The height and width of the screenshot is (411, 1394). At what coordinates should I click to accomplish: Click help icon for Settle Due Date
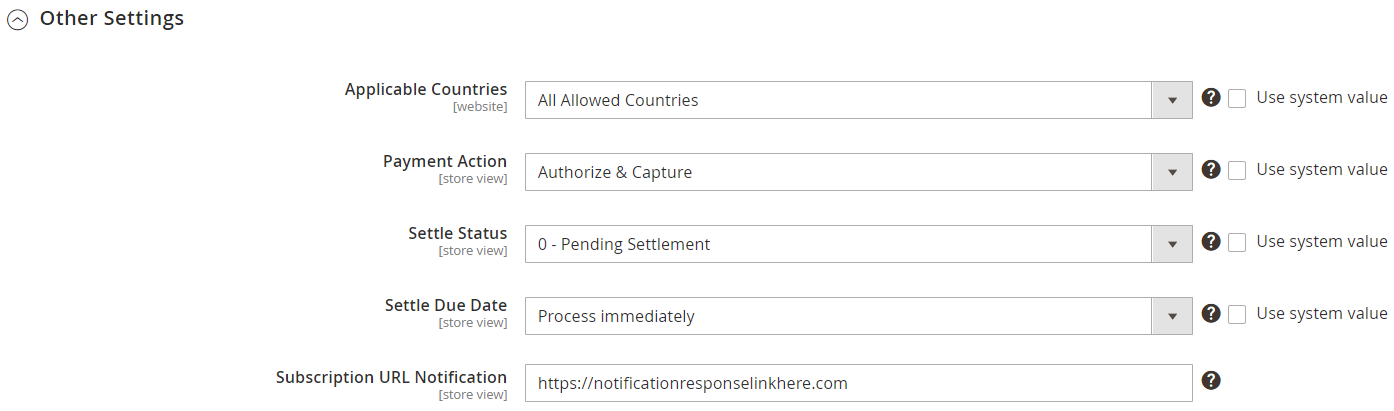1211,314
